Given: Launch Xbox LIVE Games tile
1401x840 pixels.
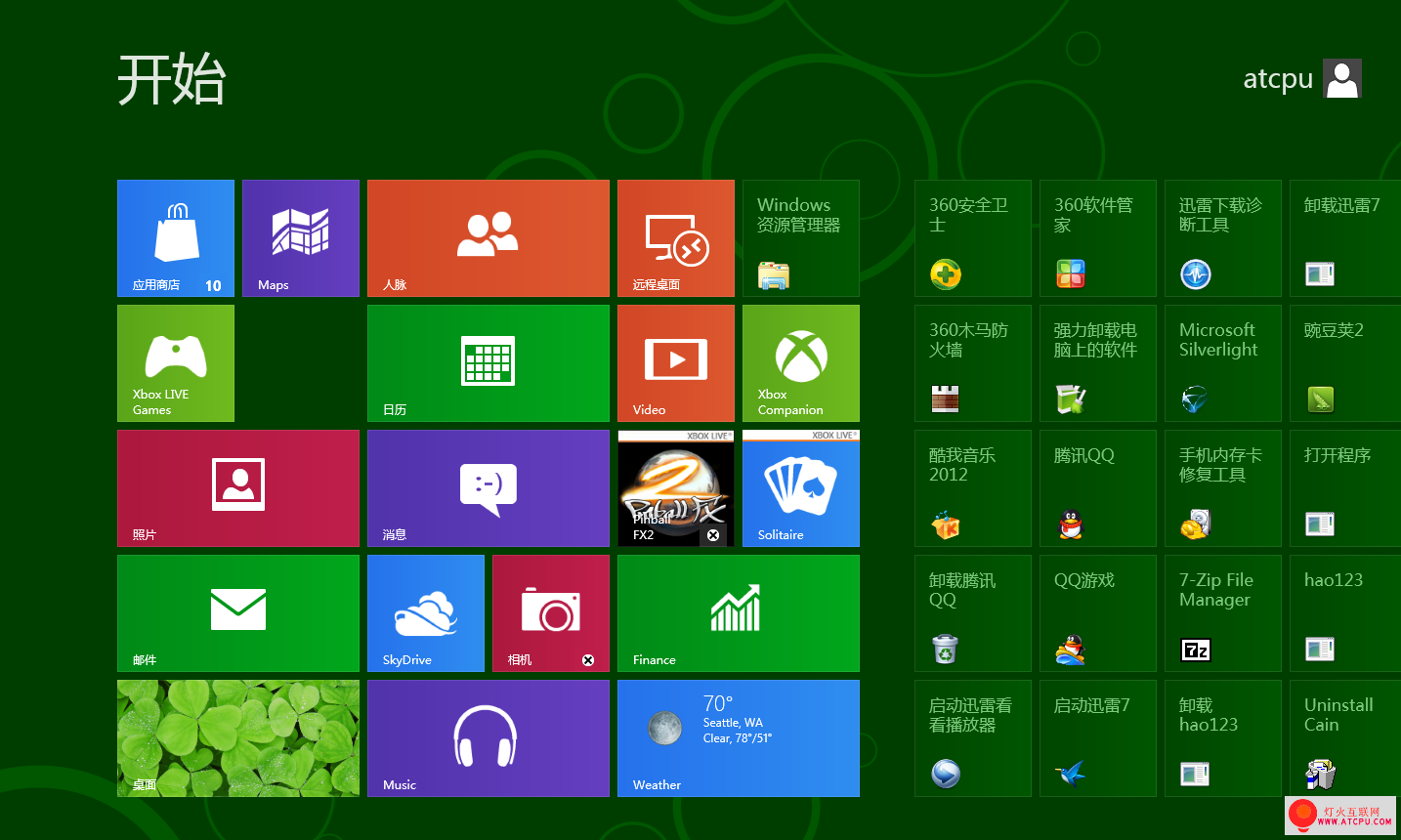Looking at the screenshot, I should tap(176, 362).
